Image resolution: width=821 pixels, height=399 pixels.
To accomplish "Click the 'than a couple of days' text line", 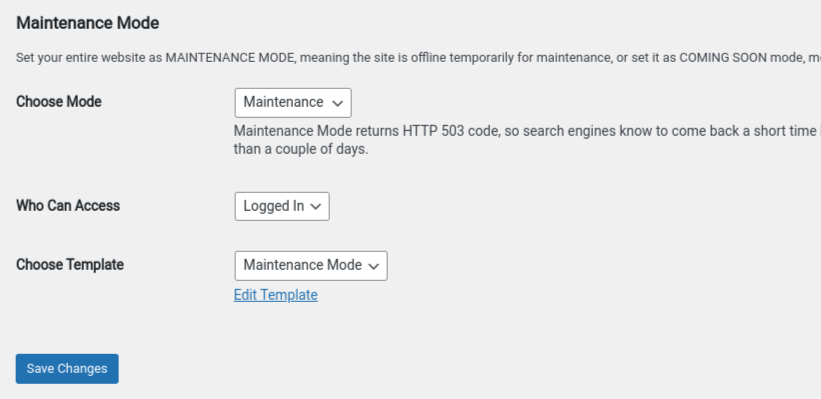I will pyautogui.click(x=301, y=149).
